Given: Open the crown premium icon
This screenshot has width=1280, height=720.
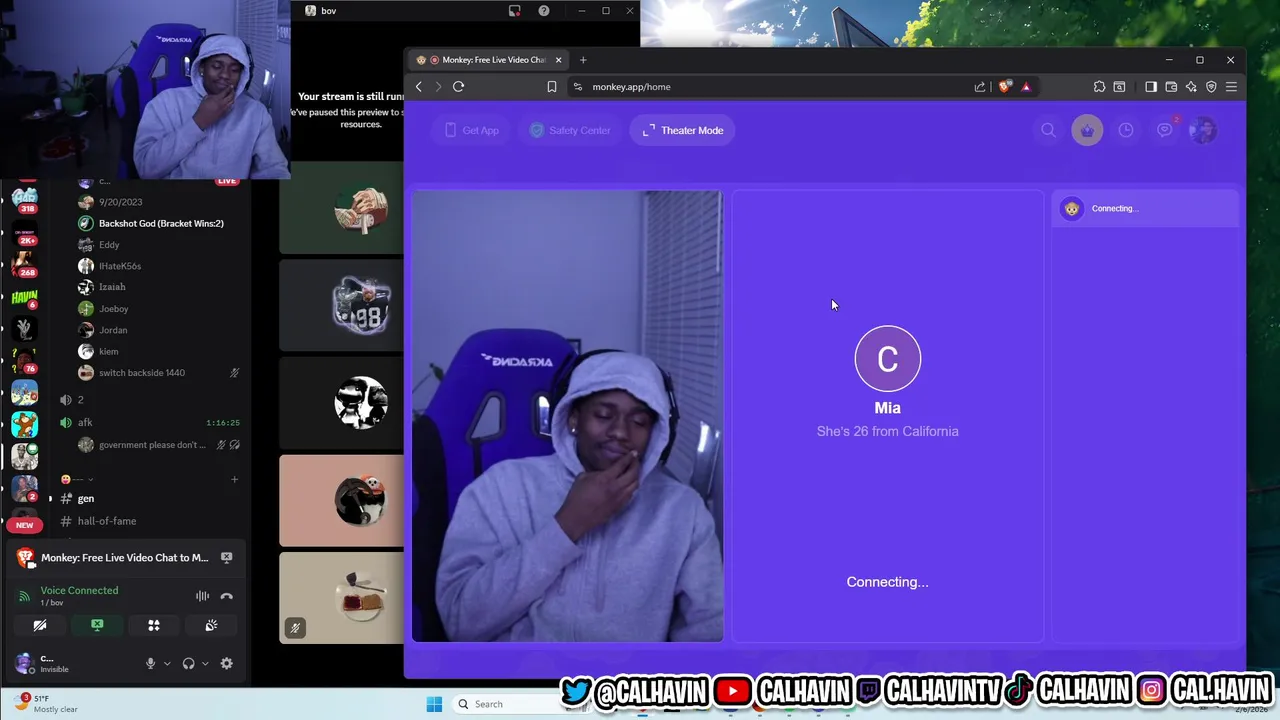Looking at the screenshot, I should pos(1087,130).
